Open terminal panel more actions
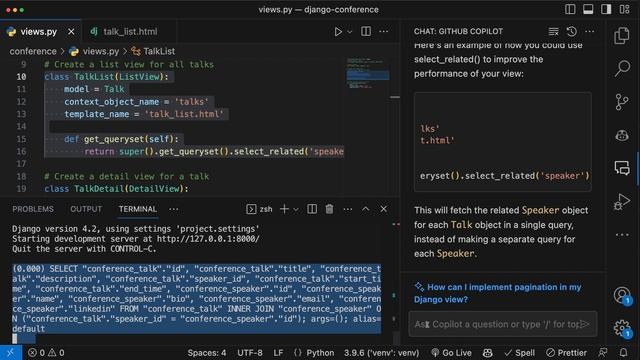The image size is (640, 360). pyautogui.click(x=348, y=209)
